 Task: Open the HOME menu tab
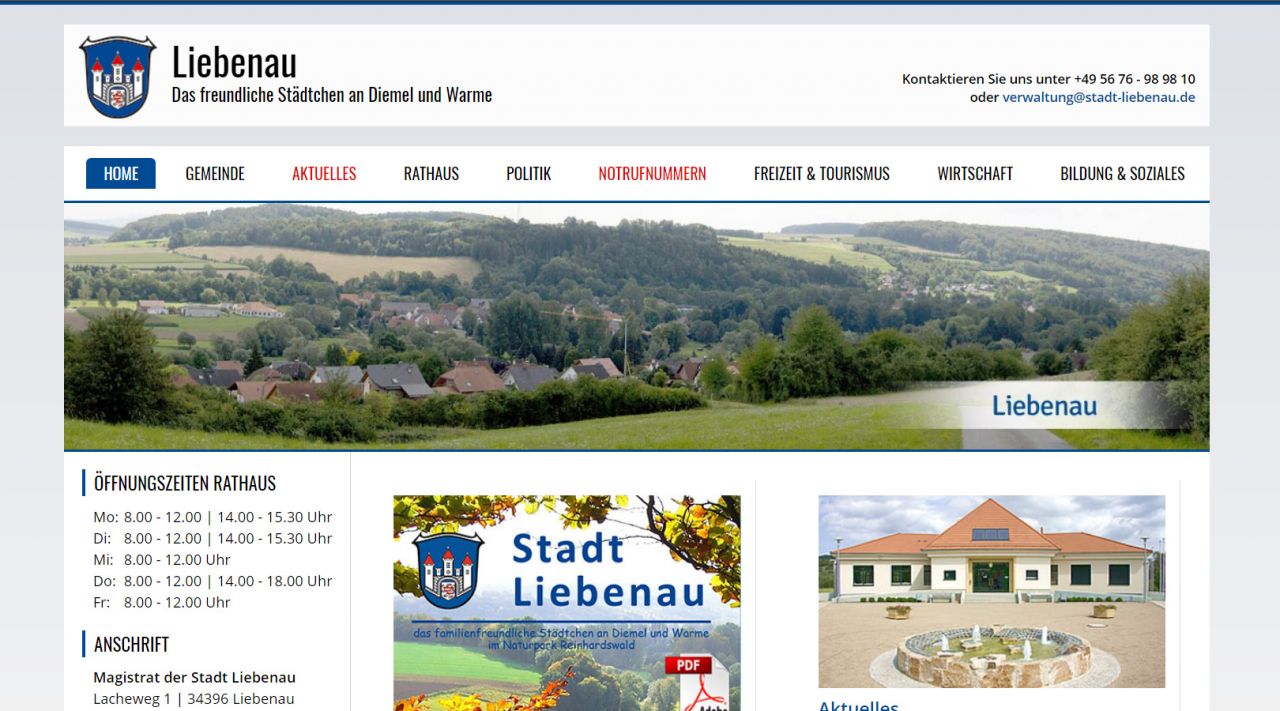coord(121,173)
